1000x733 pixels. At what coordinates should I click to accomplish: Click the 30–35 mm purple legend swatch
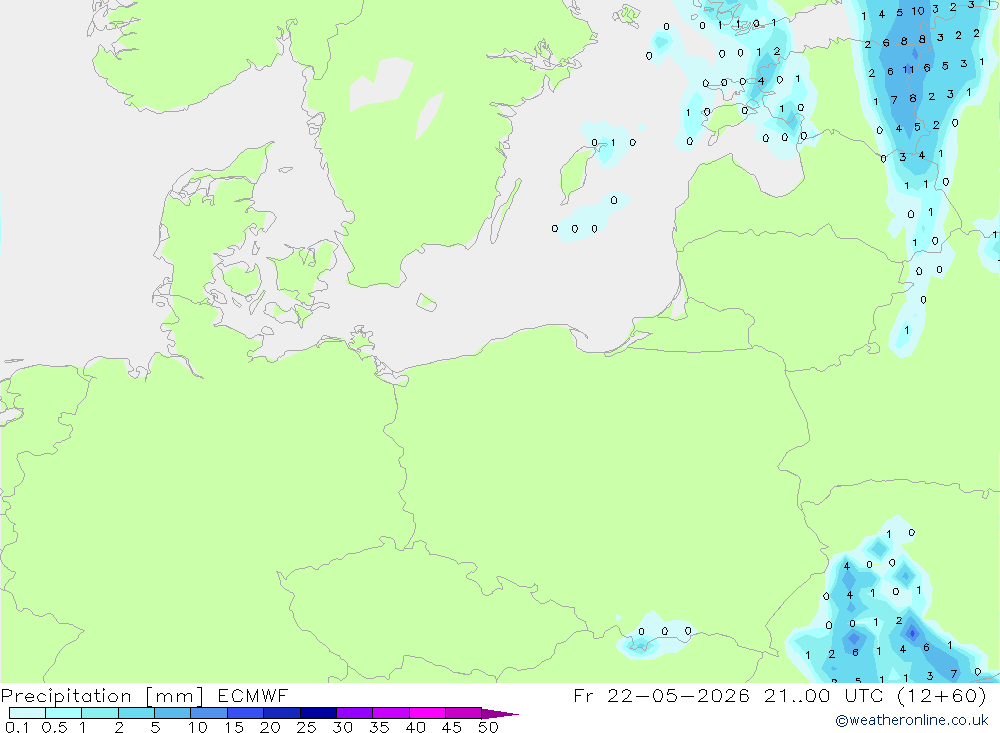tap(355, 713)
